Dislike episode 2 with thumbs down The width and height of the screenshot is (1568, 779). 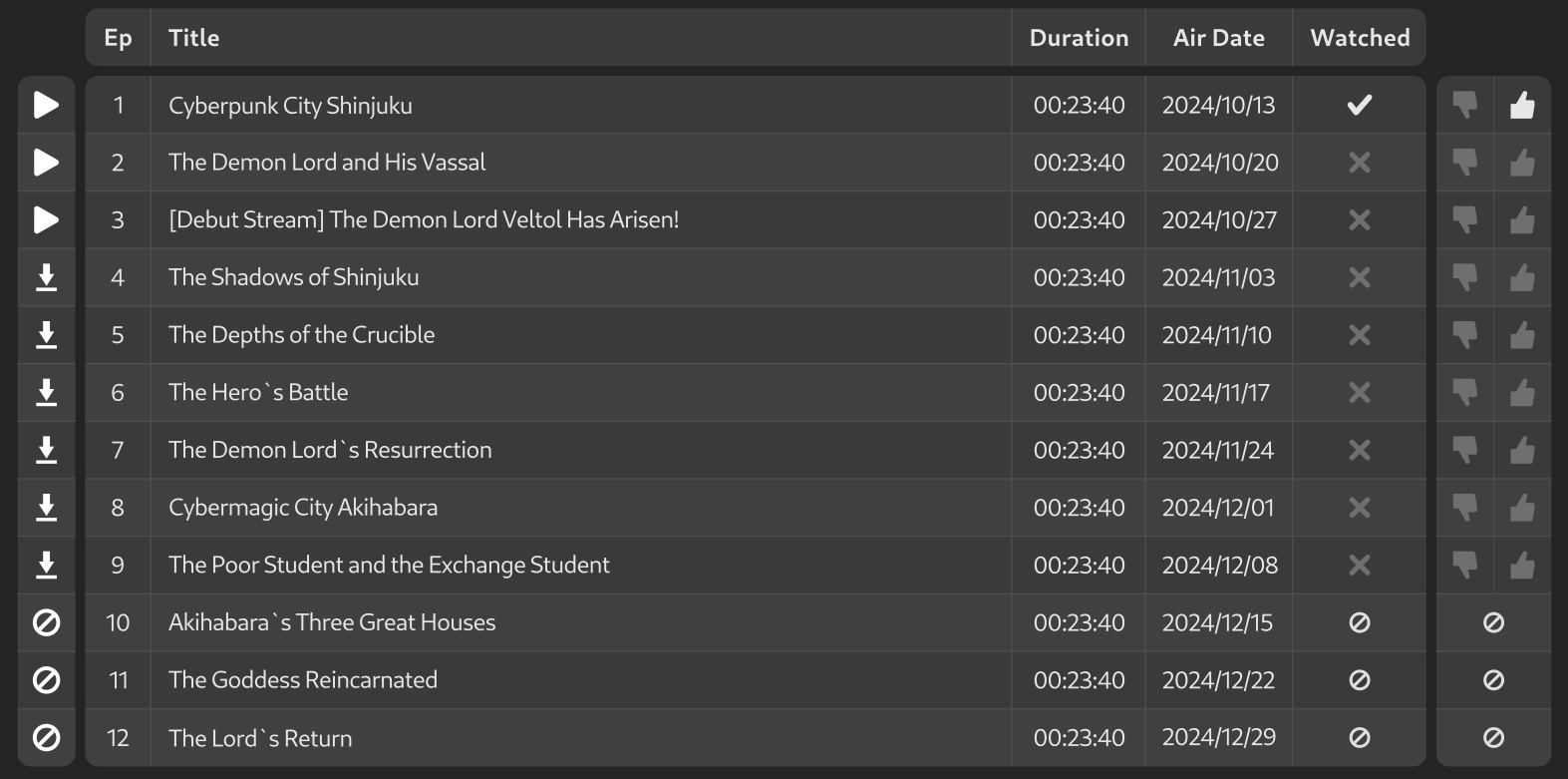point(1464,163)
